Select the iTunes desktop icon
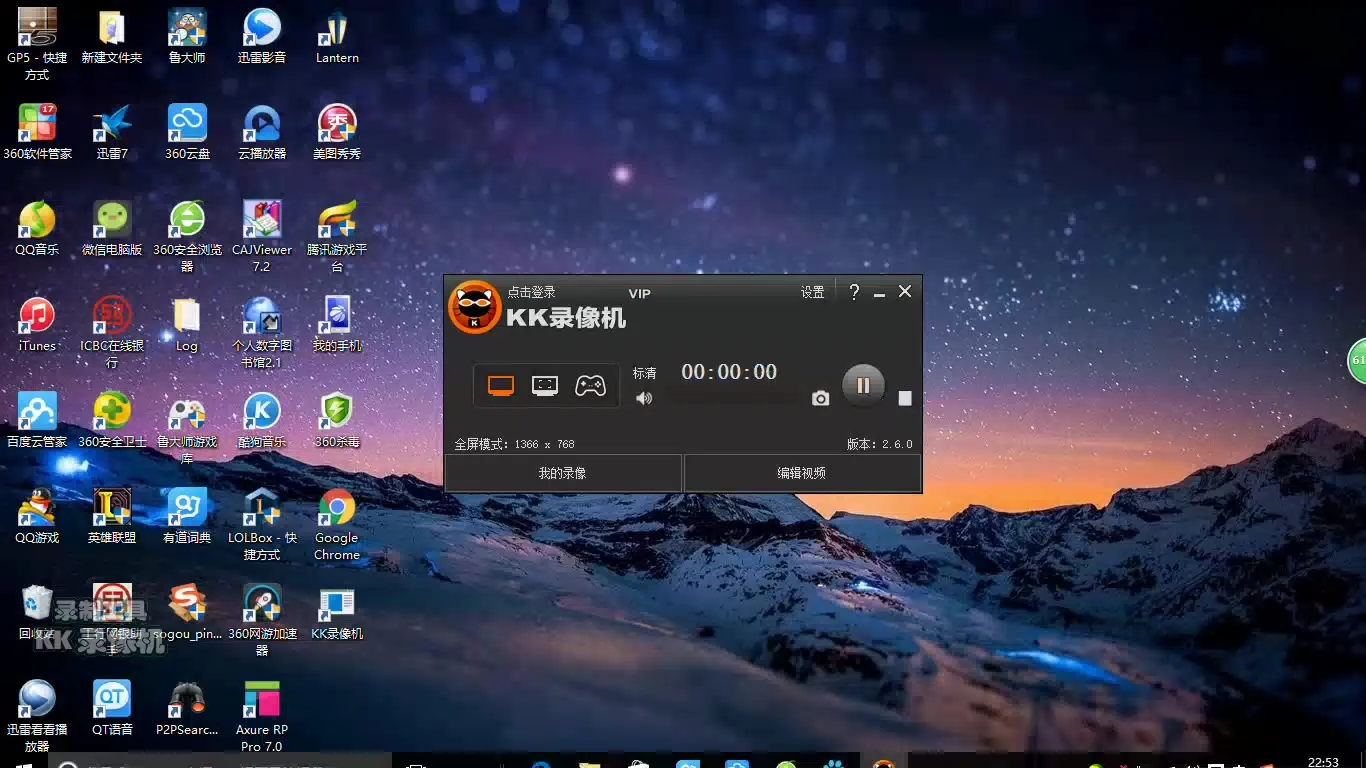This screenshot has height=768, width=1366. pos(37,324)
